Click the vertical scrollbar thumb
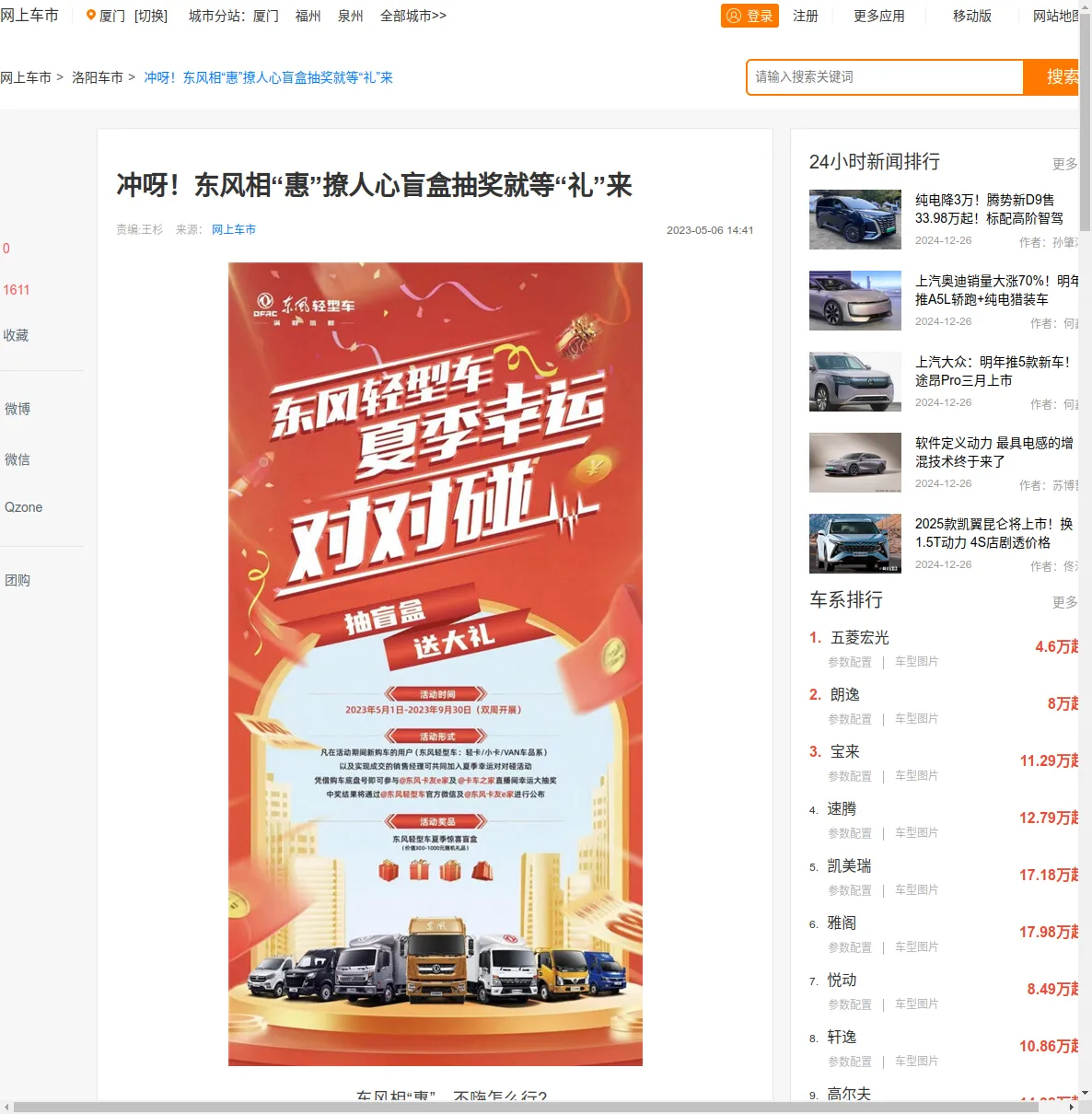The image size is (1092, 1114). point(1085,122)
